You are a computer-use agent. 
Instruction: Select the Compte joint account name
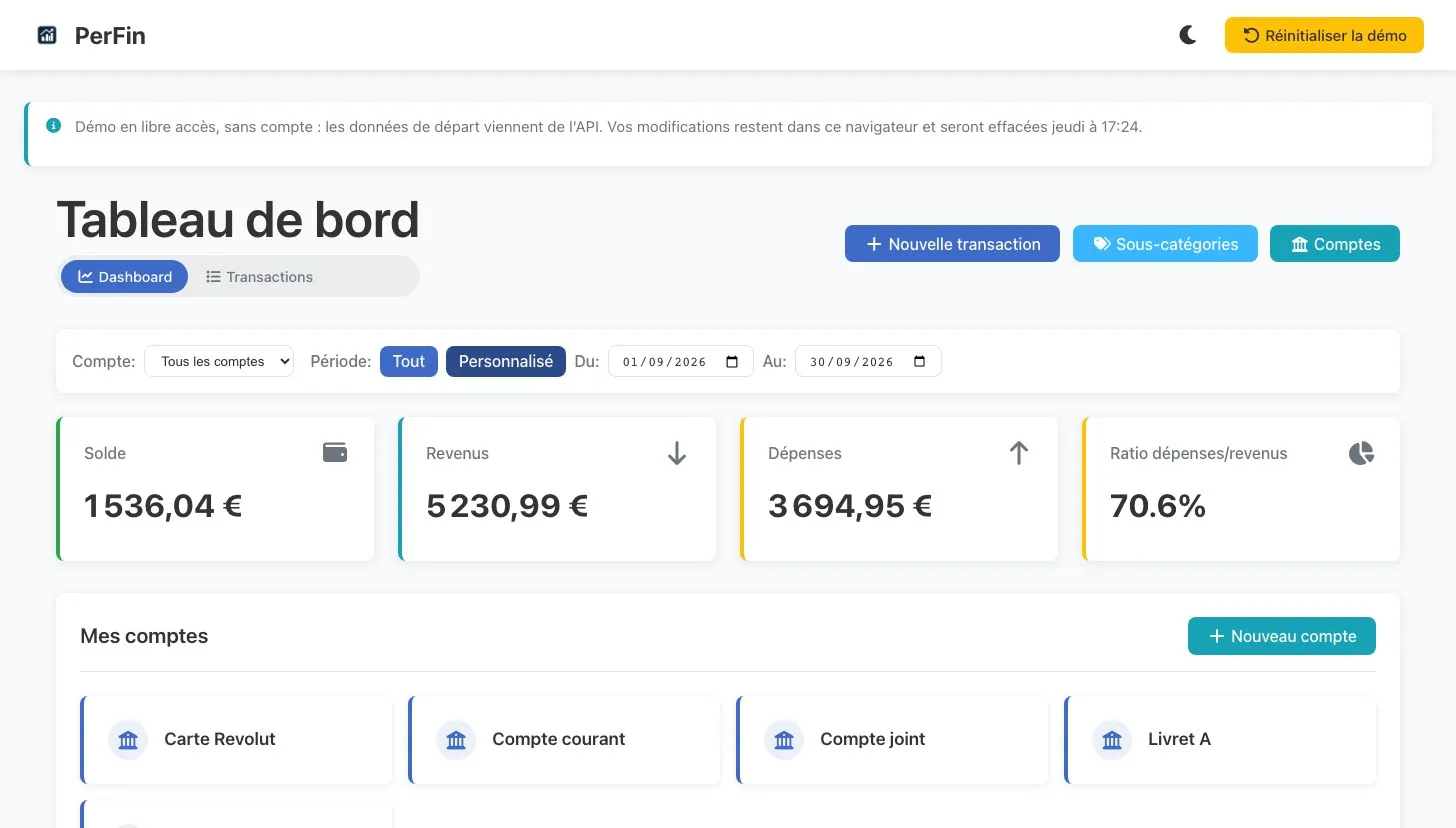point(873,739)
